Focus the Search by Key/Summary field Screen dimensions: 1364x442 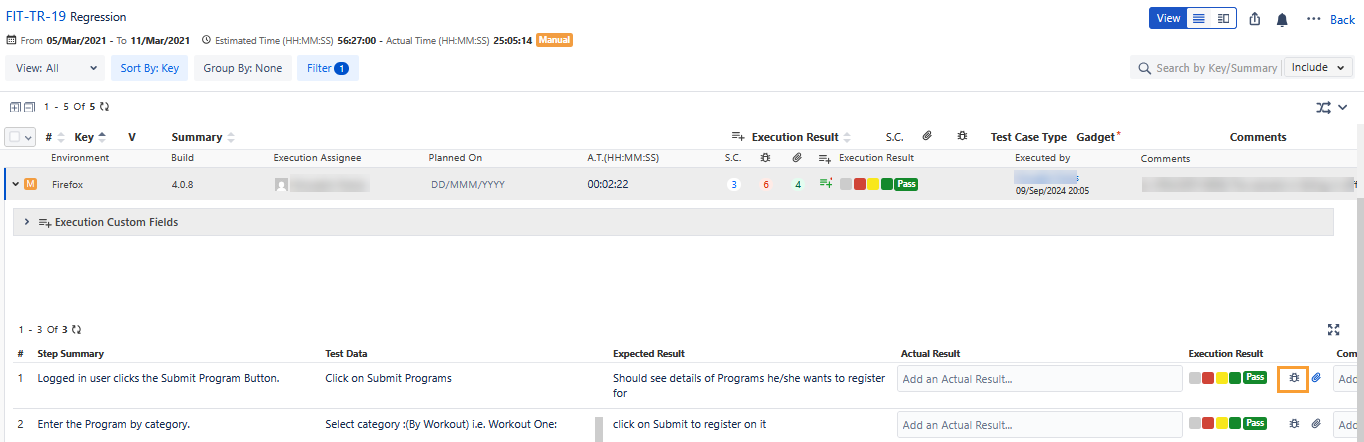pyautogui.click(x=1216, y=68)
